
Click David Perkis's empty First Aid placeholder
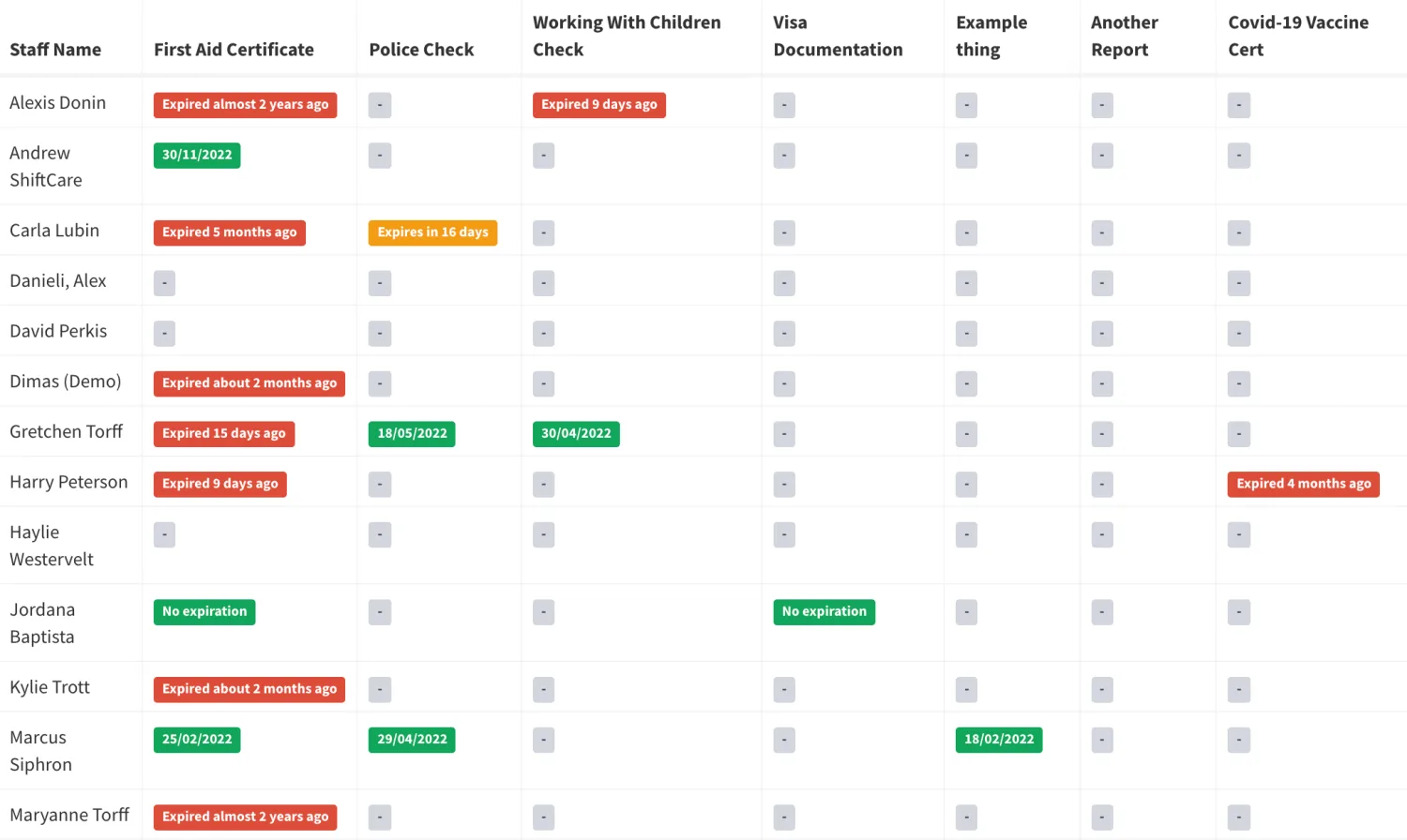coord(164,333)
